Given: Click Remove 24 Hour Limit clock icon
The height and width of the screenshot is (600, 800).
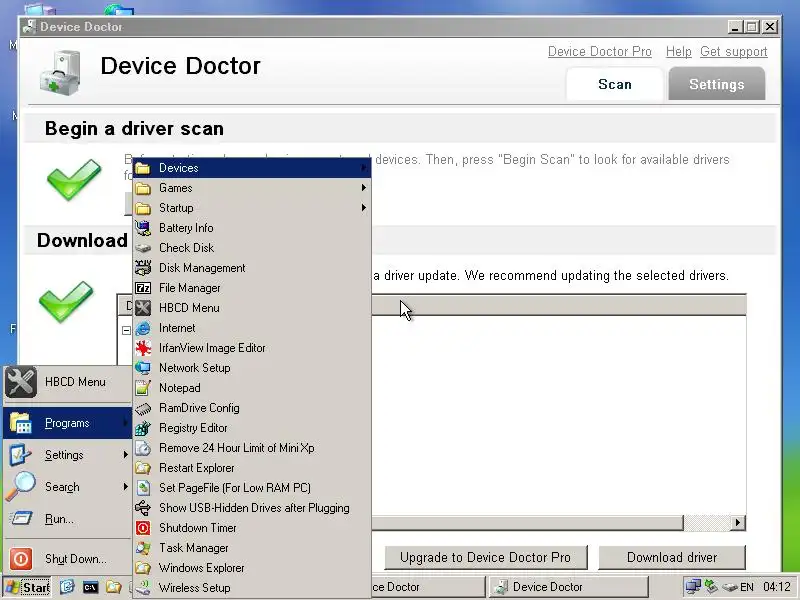Looking at the screenshot, I should coord(143,448).
